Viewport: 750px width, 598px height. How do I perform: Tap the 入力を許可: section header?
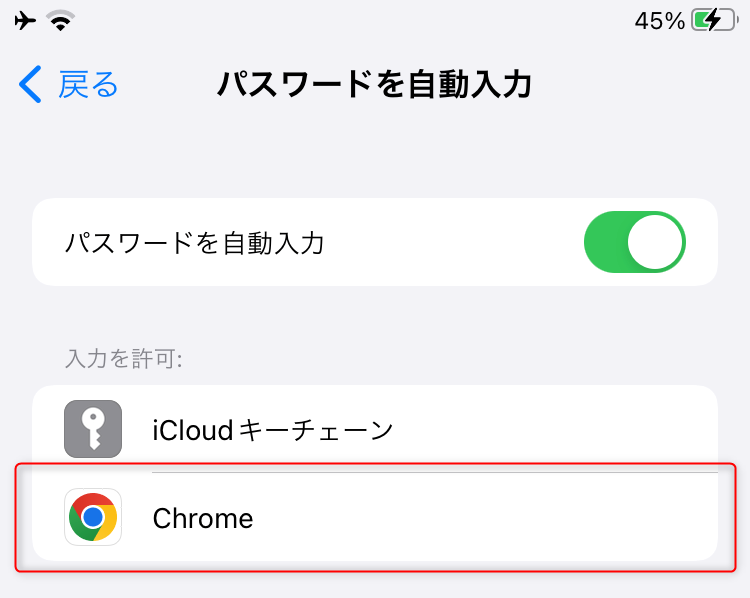coord(123,359)
